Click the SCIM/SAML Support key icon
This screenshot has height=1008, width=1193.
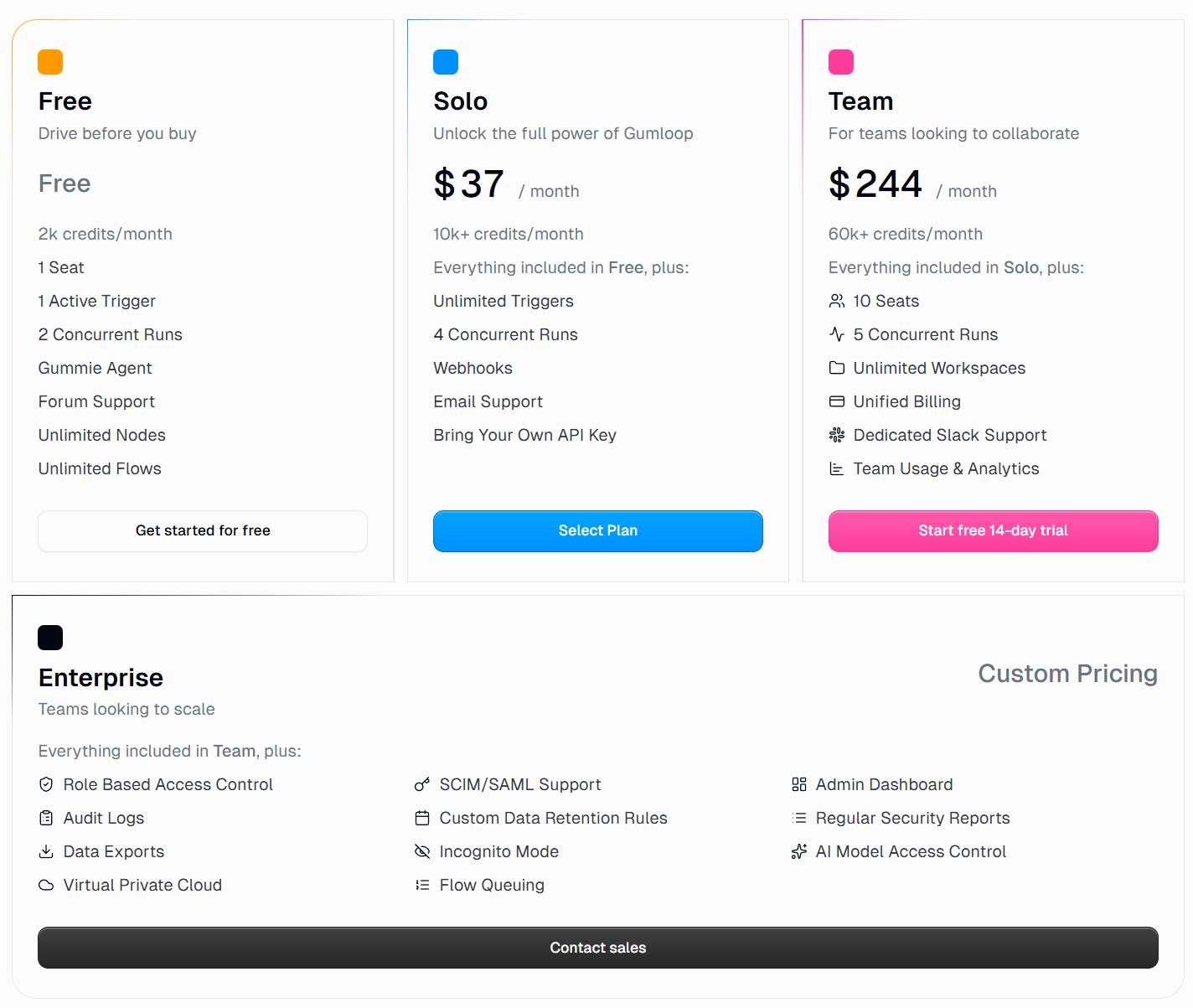[422, 784]
